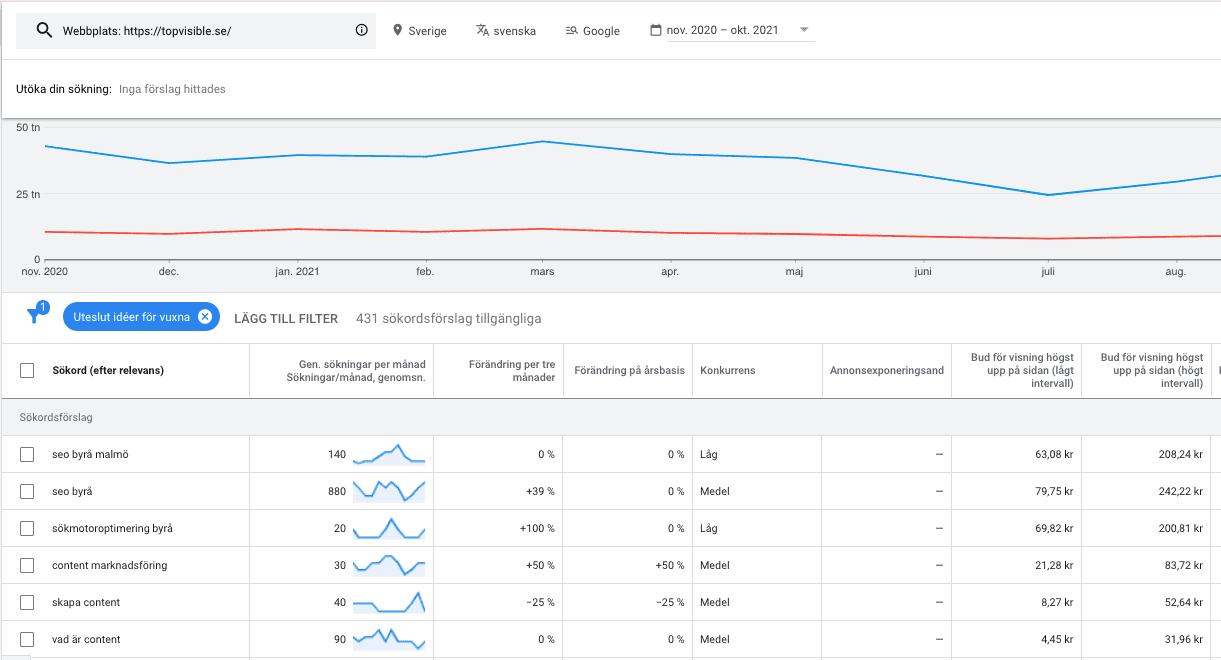Click 'LÄGG TILL FILTER' button

click(x=286, y=318)
